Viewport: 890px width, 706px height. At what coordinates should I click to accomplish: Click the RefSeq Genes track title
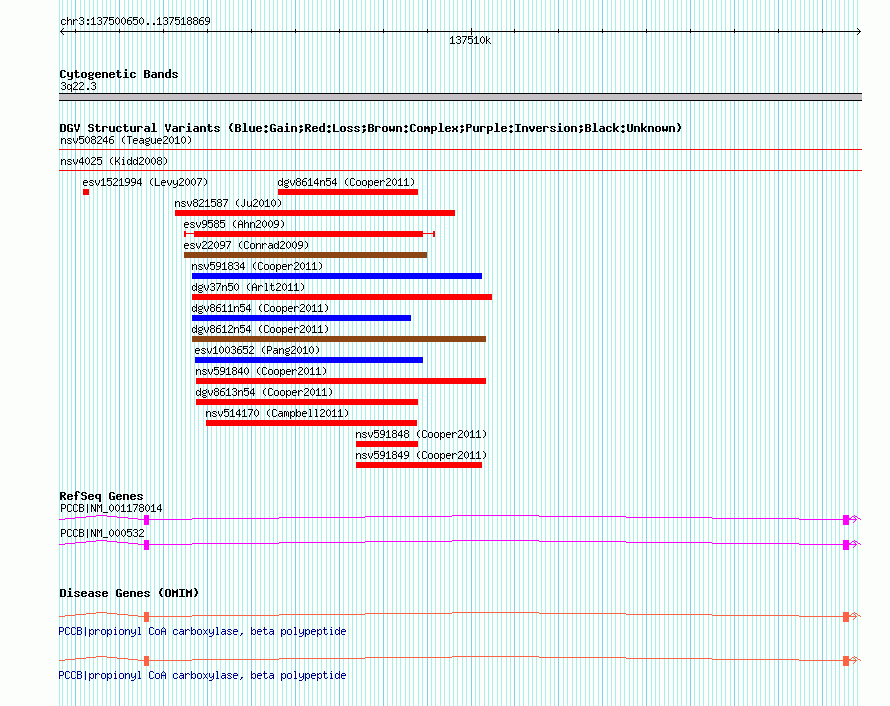(101, 496)
